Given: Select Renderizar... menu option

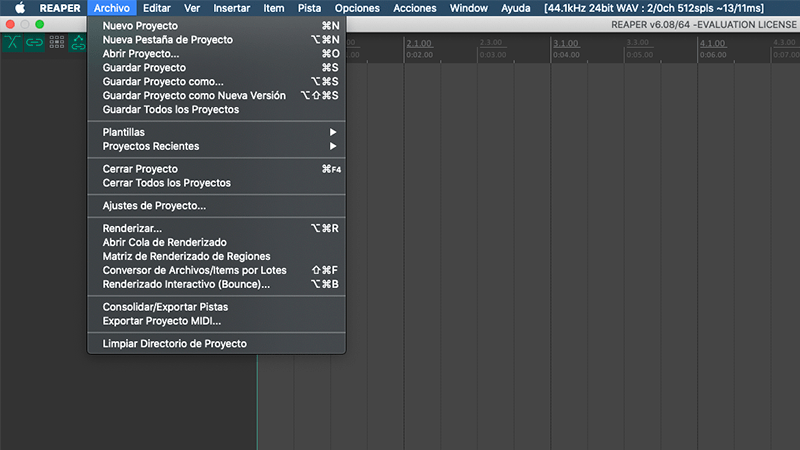Looking at the screenshot, I should pos(132,228).
